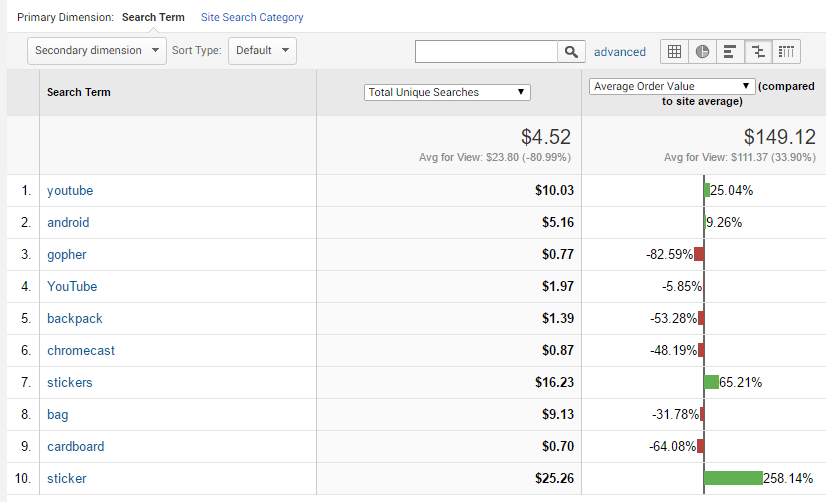Switch to the pie chart percentage view
Viewport: 826px width, 502px height.
click(x=702, y=52)
